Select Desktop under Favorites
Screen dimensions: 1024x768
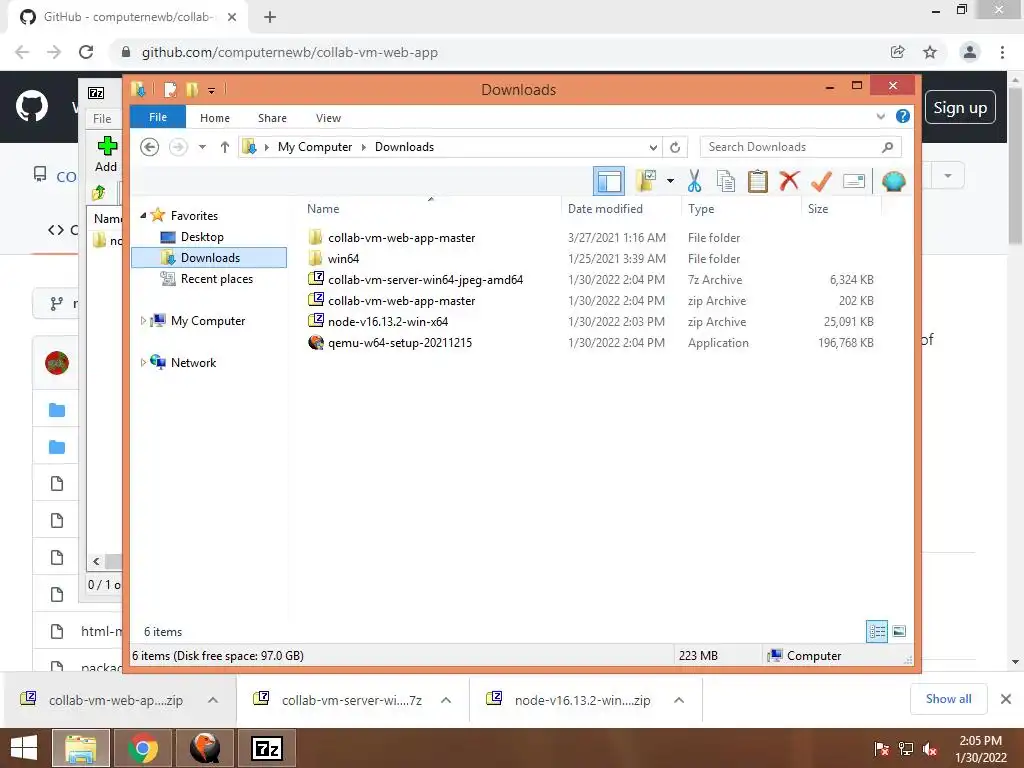tap(202, 236)
